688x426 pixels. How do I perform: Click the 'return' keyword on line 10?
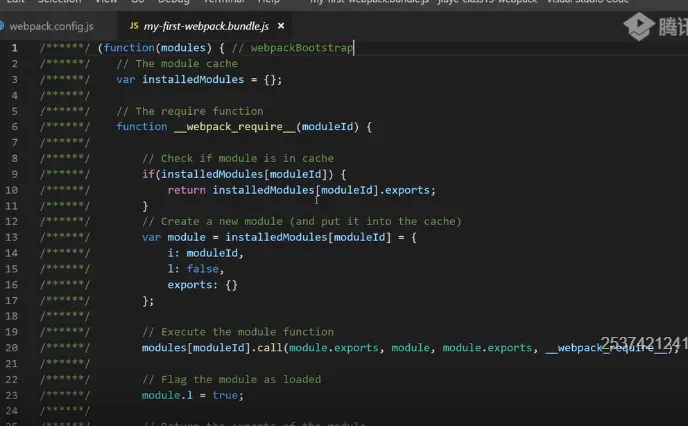click(186, 190)
